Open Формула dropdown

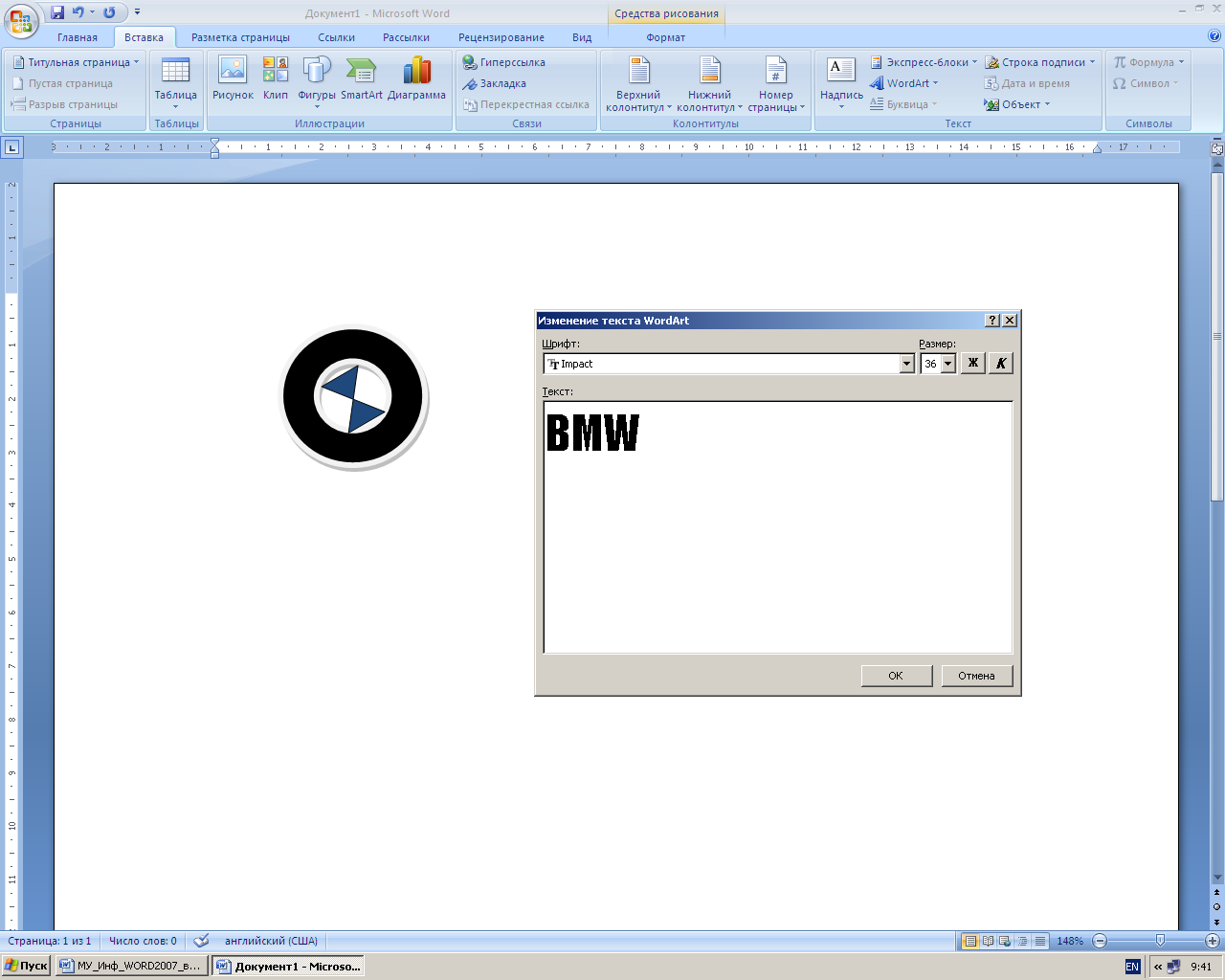click(x=1148, y=62)
